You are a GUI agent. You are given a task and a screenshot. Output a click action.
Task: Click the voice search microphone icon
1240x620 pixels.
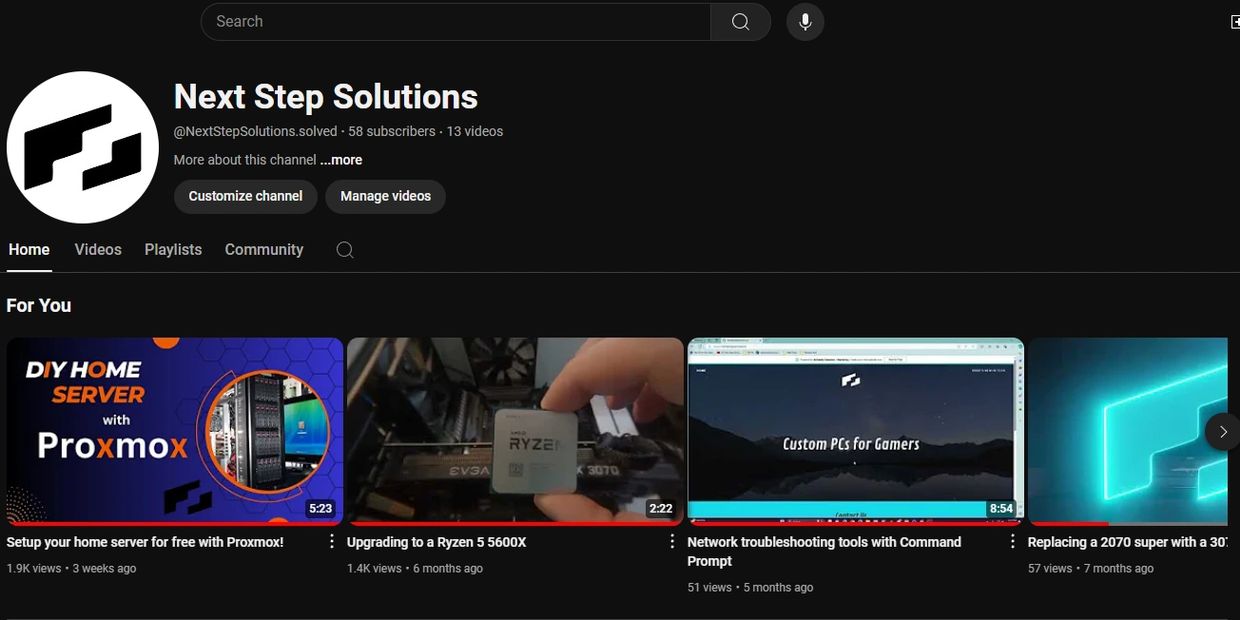[805, 22]
